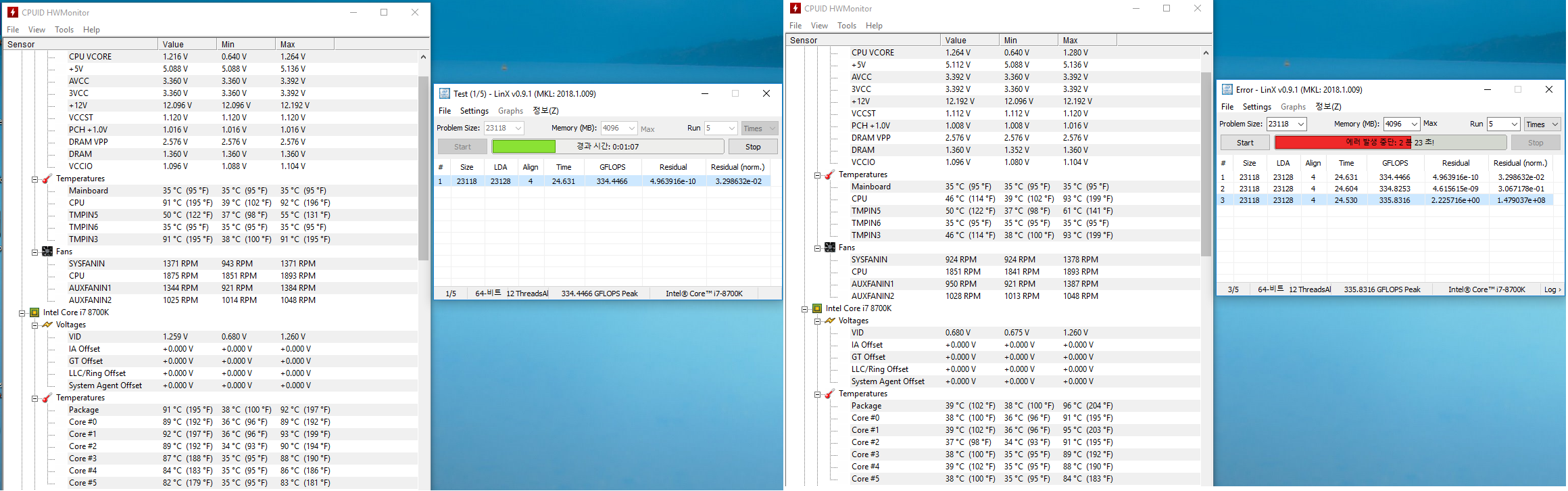The height and width of the screenshot is (491, 1568).
Task: Click the right HWMonitor title bar app icon
Action: [x=795, y=8]
